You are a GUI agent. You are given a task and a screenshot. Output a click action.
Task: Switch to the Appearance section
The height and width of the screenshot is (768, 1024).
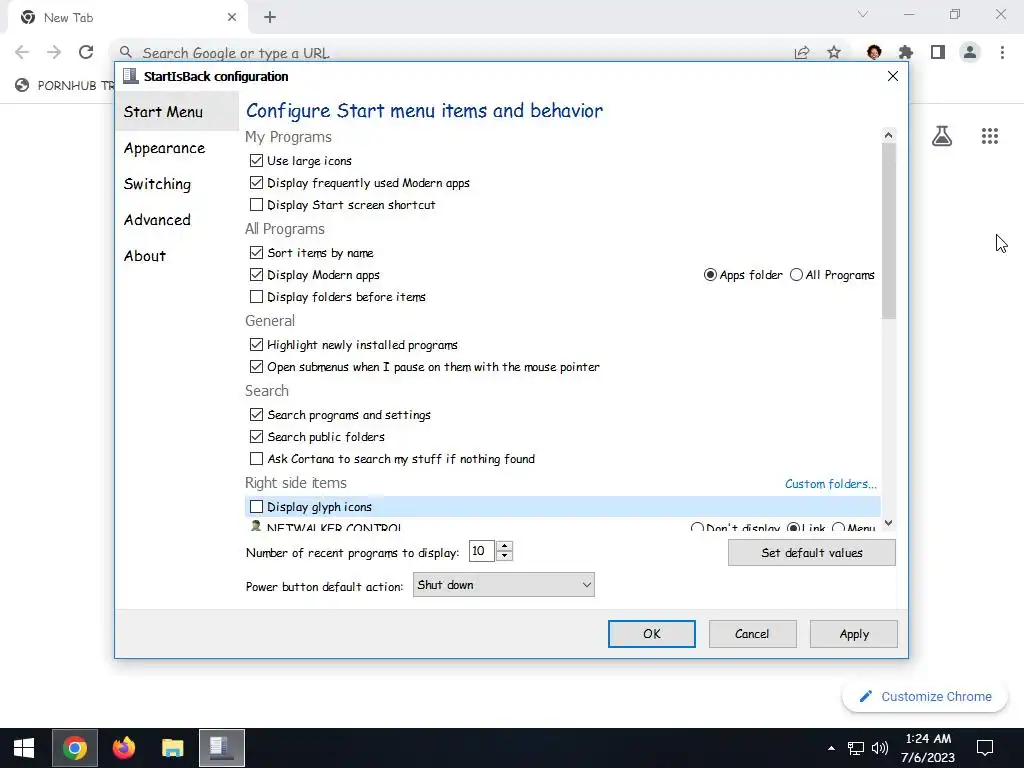165,148
